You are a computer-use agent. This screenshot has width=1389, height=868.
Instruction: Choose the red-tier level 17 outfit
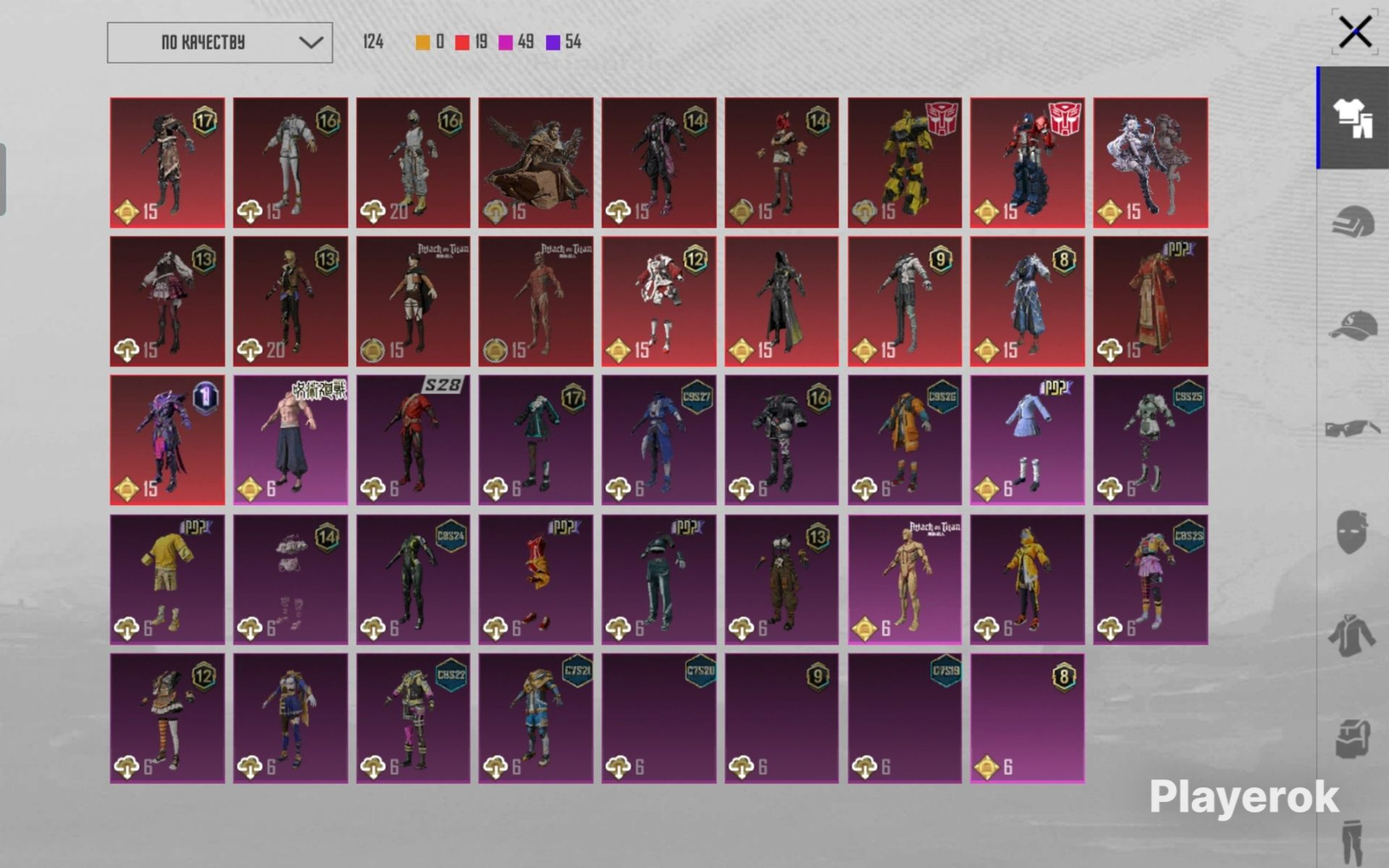(x=168, y=162)
